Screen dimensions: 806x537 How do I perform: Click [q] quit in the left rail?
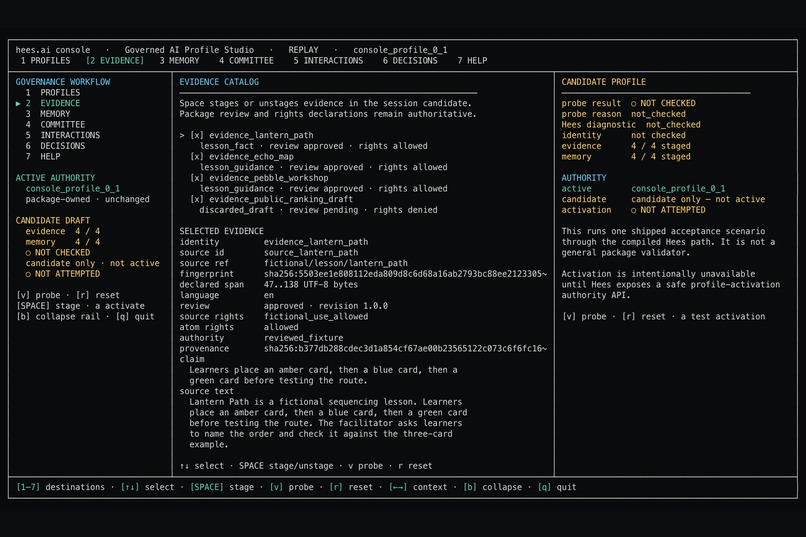[135, 317]
